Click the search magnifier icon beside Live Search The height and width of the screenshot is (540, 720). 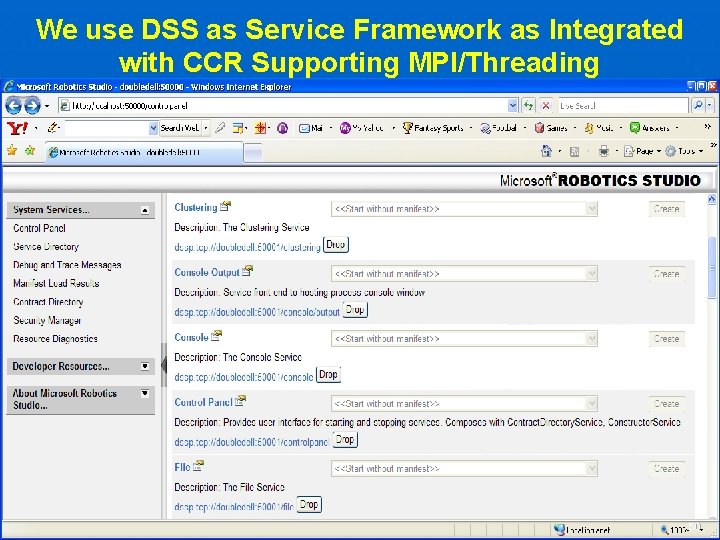tap(698, 106)
